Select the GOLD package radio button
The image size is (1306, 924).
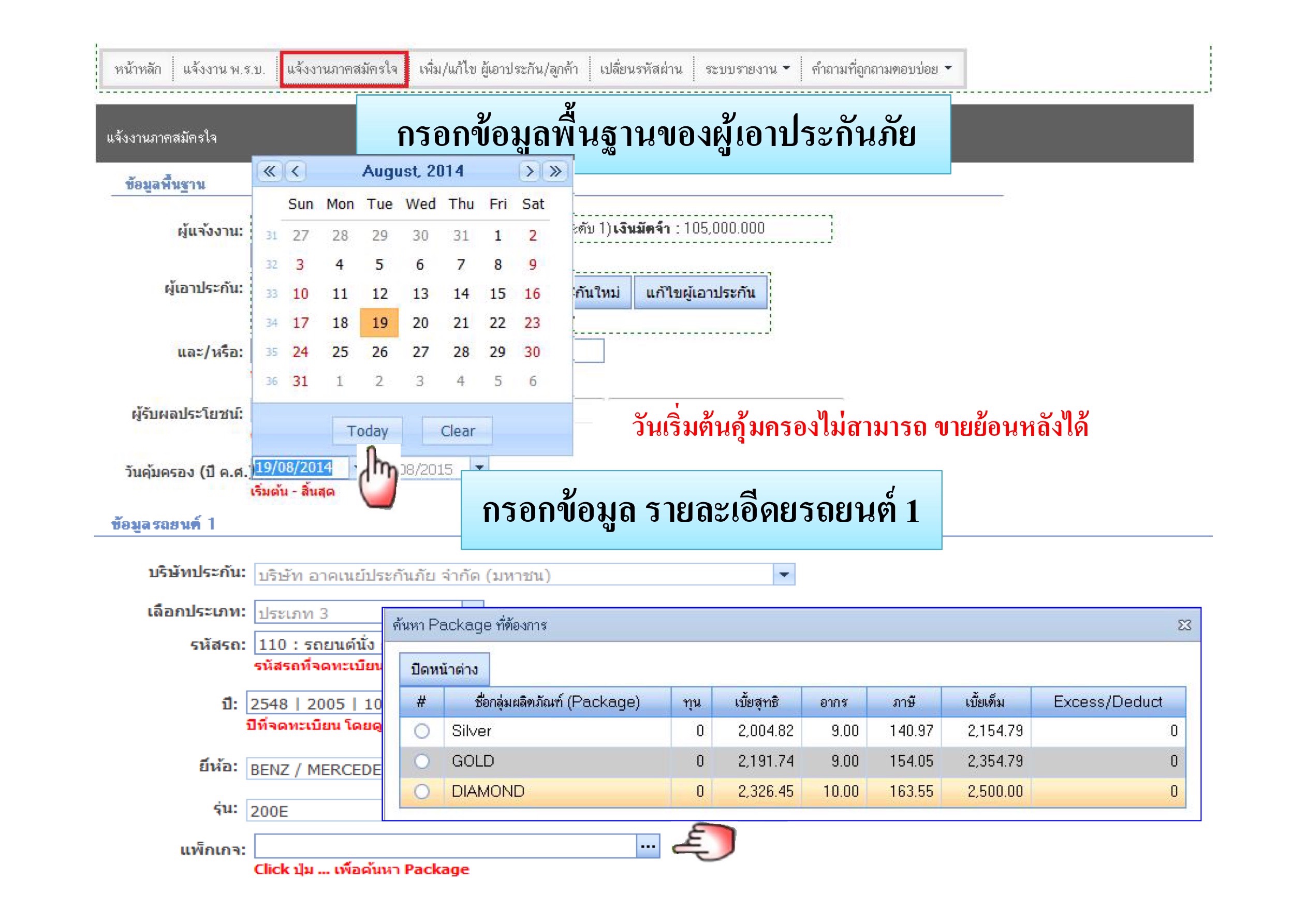tap(421, 761)
